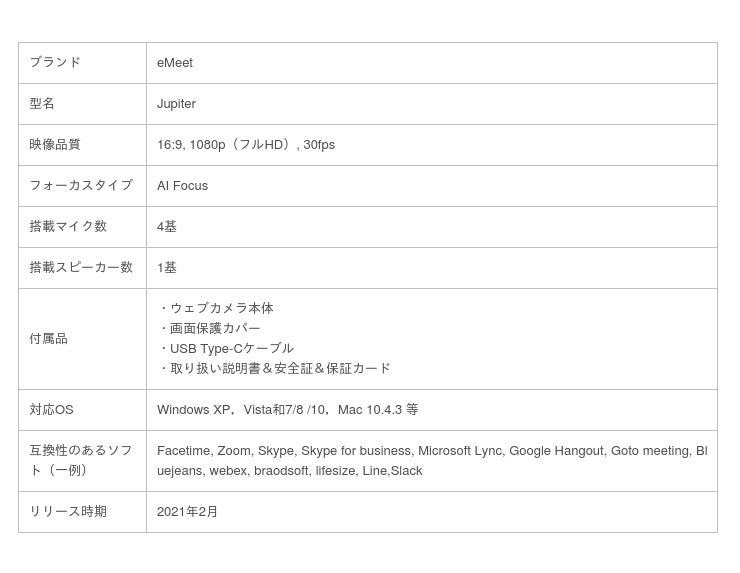Click the 映像品質 label cell
This screenshot has width=740, height=573.
pyautogui.click(x=55, y=145)
